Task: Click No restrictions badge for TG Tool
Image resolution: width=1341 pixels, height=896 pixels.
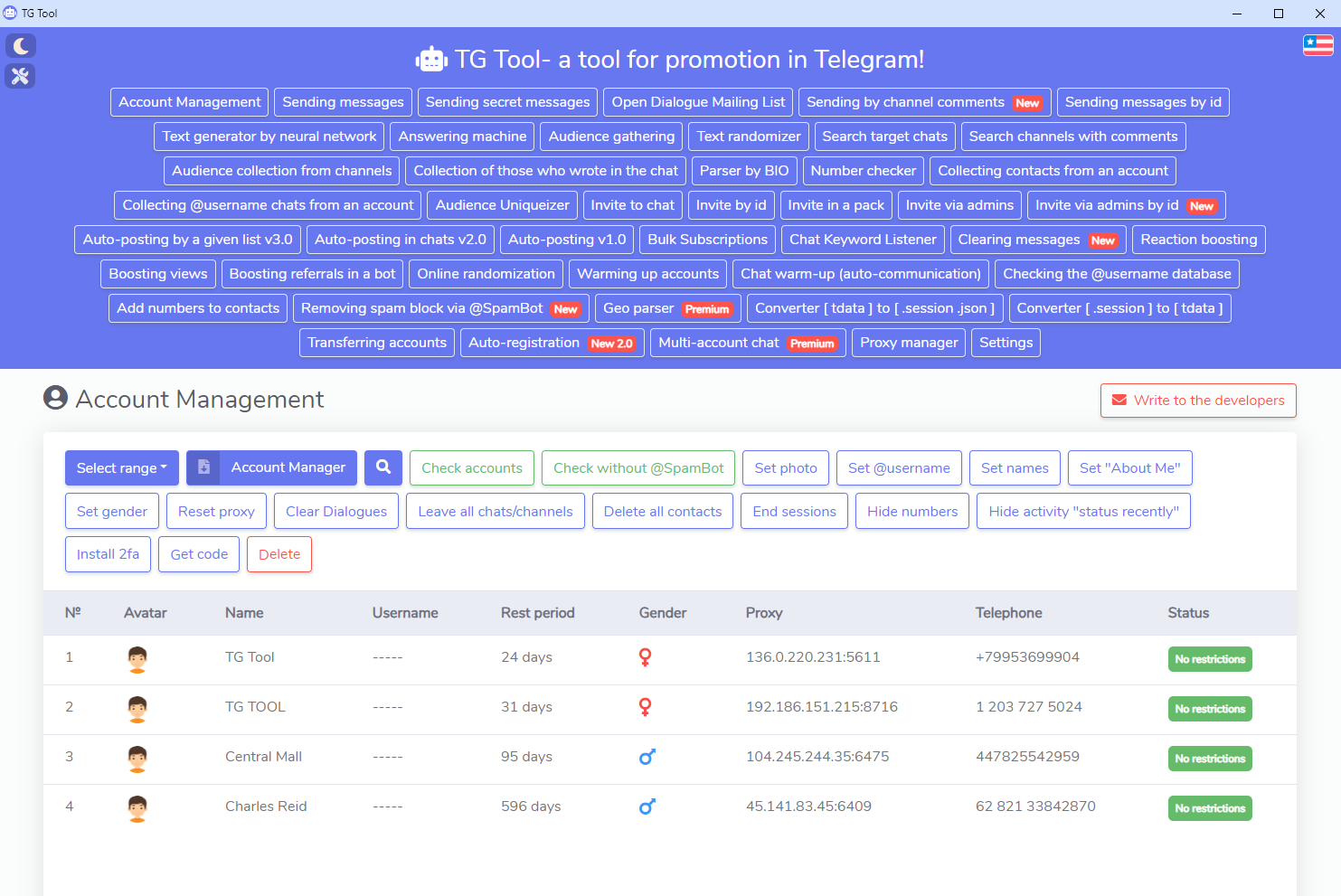Action: [x=1210, y=659]
